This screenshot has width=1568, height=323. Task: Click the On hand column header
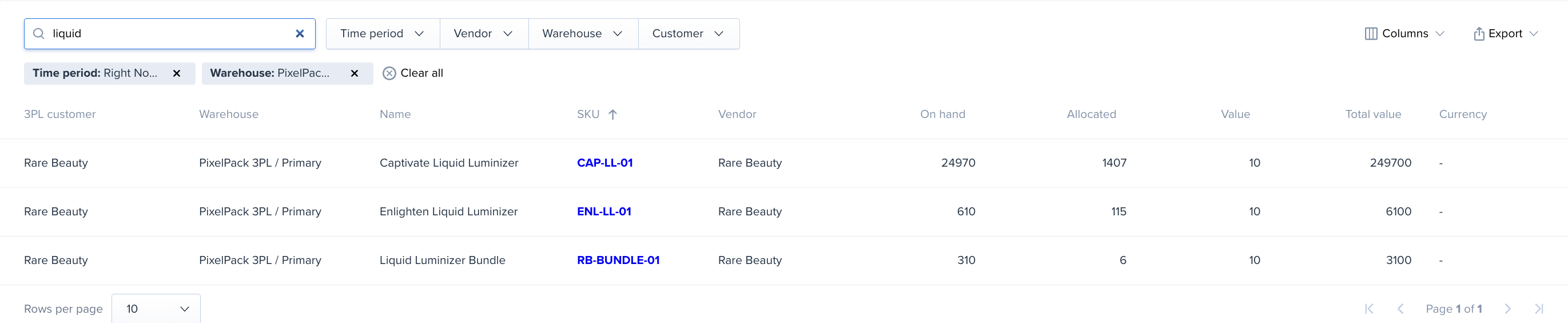[942, 114]
